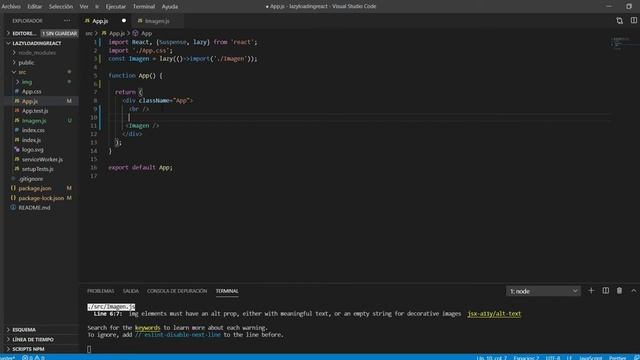Click the Espacios: 2 indentation status

tap(526, 358)
